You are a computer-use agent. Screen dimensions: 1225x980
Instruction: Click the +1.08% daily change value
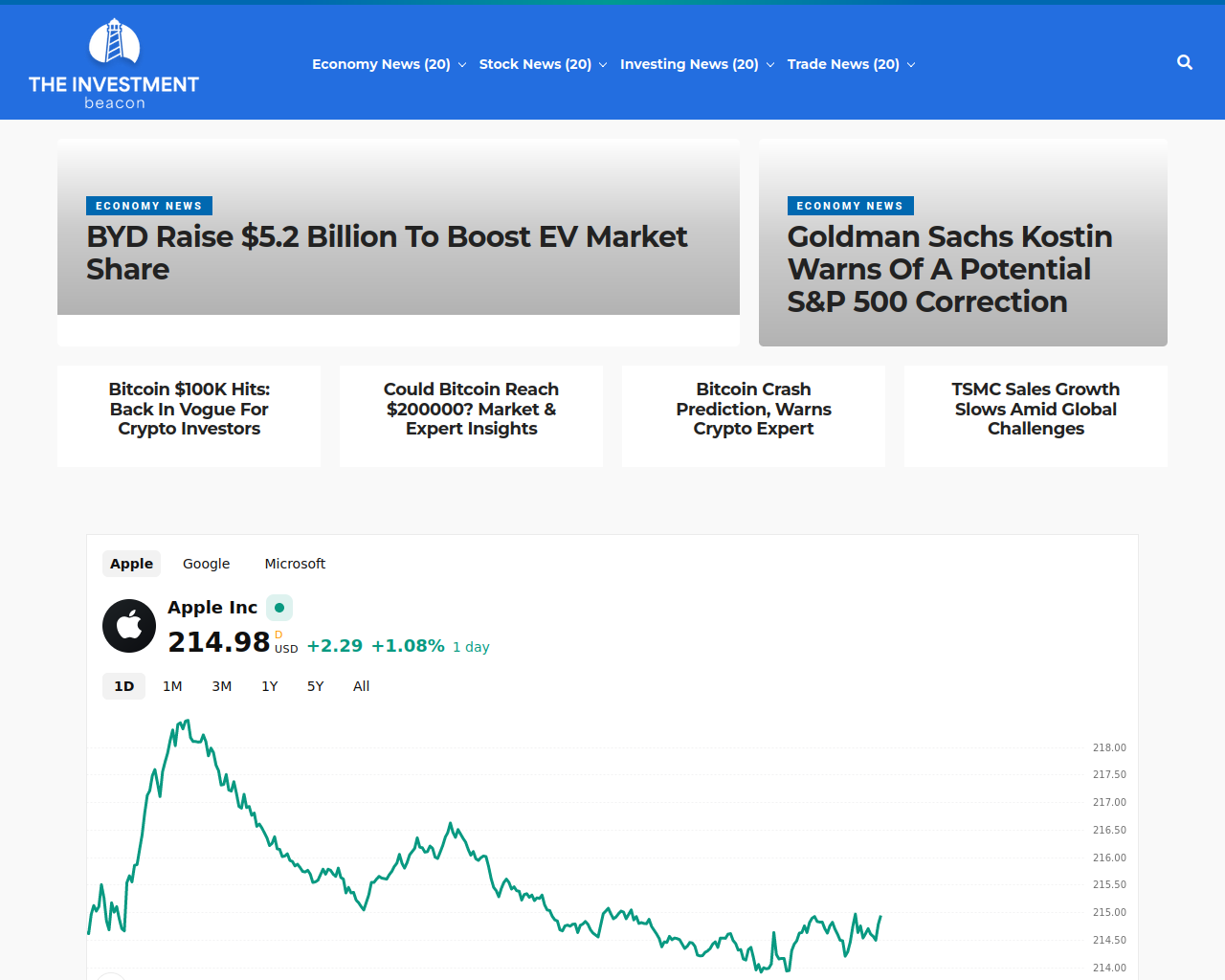pos(408,646)
